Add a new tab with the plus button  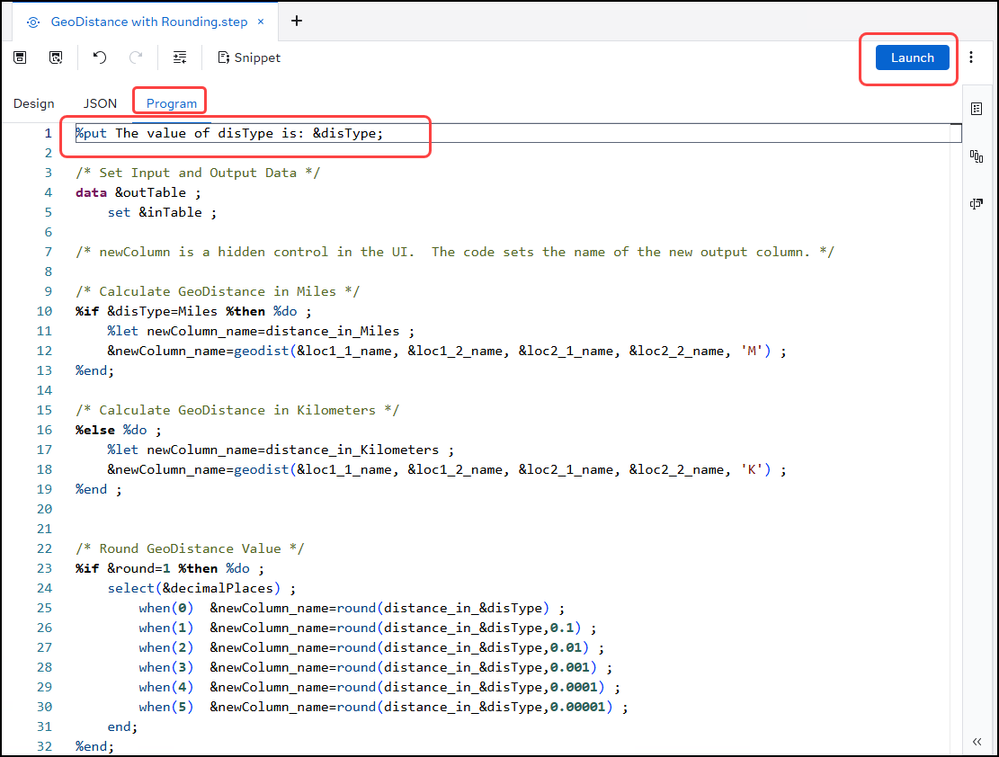[x=296, y=21]
